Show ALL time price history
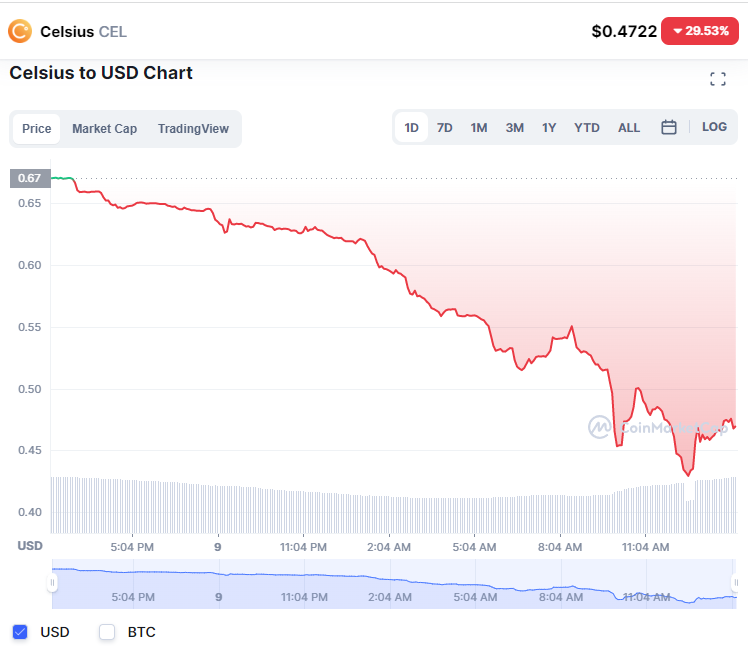This screenshot has width=748, height=647. pyautogui.click(x=629, y=128)
